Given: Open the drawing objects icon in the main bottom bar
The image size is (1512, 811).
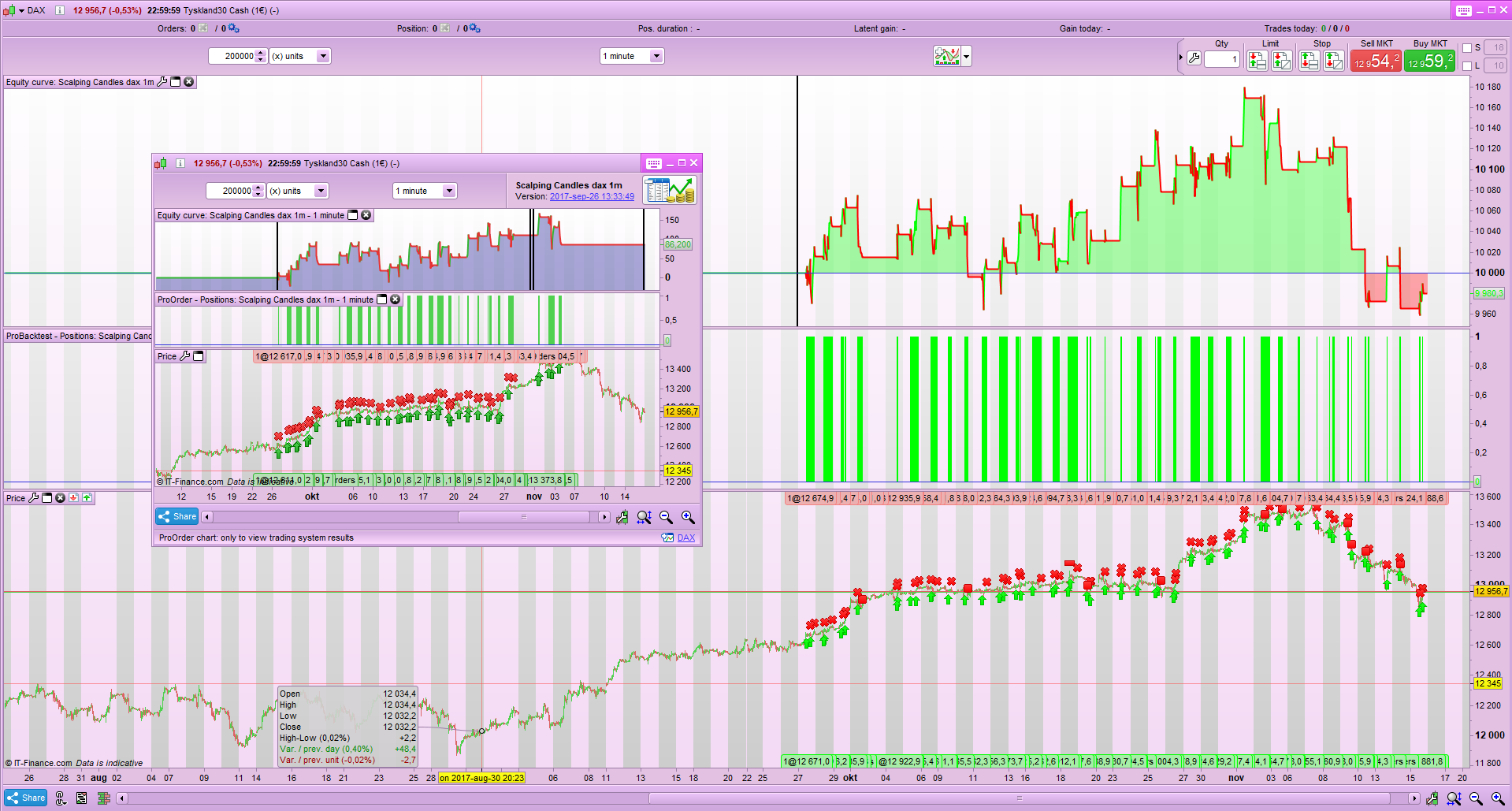Looking at the screenshot, I should (x=61, y=798).
